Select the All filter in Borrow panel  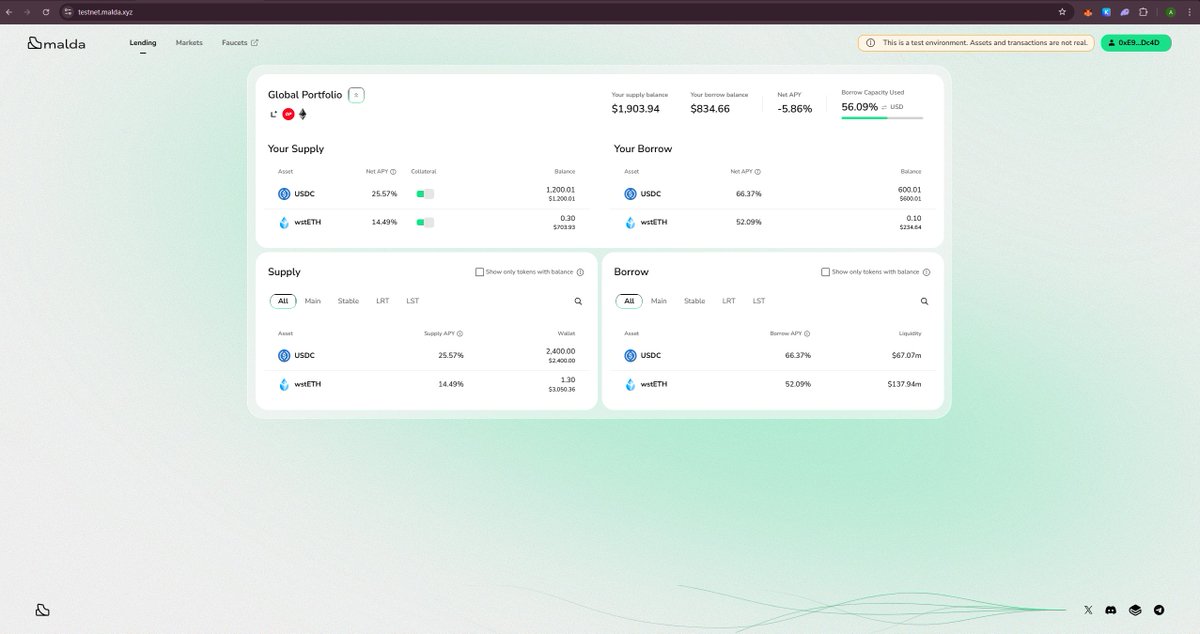tap(629, 301)
